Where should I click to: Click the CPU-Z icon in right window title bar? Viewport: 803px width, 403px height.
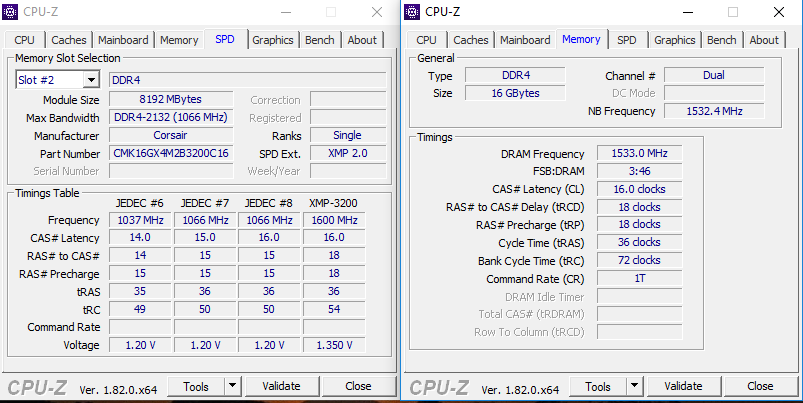point(412,12)
